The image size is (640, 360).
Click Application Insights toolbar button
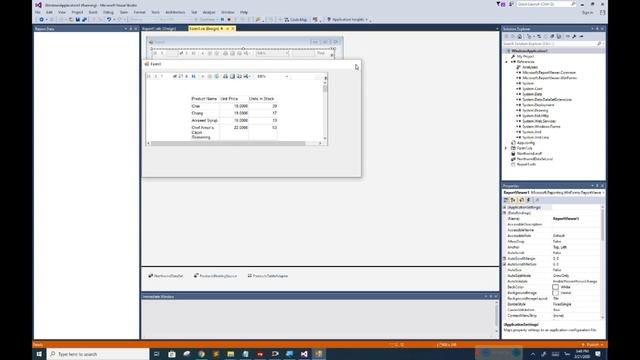[348, 19]
